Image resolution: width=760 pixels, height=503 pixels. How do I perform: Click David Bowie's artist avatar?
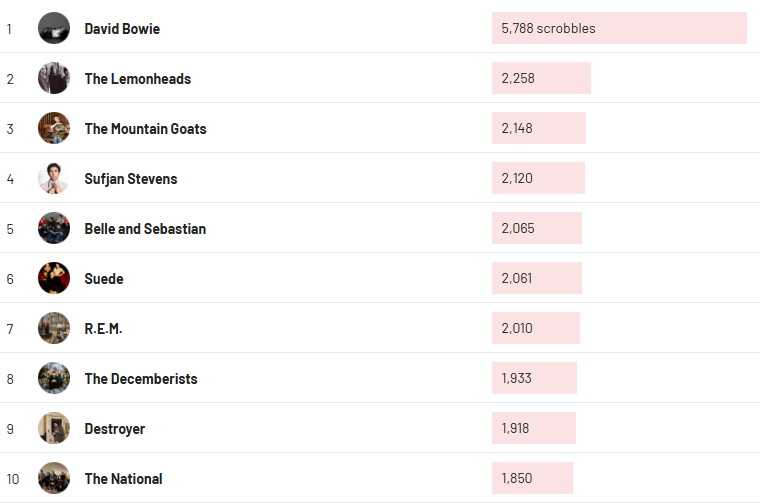(x=54, y=28)
